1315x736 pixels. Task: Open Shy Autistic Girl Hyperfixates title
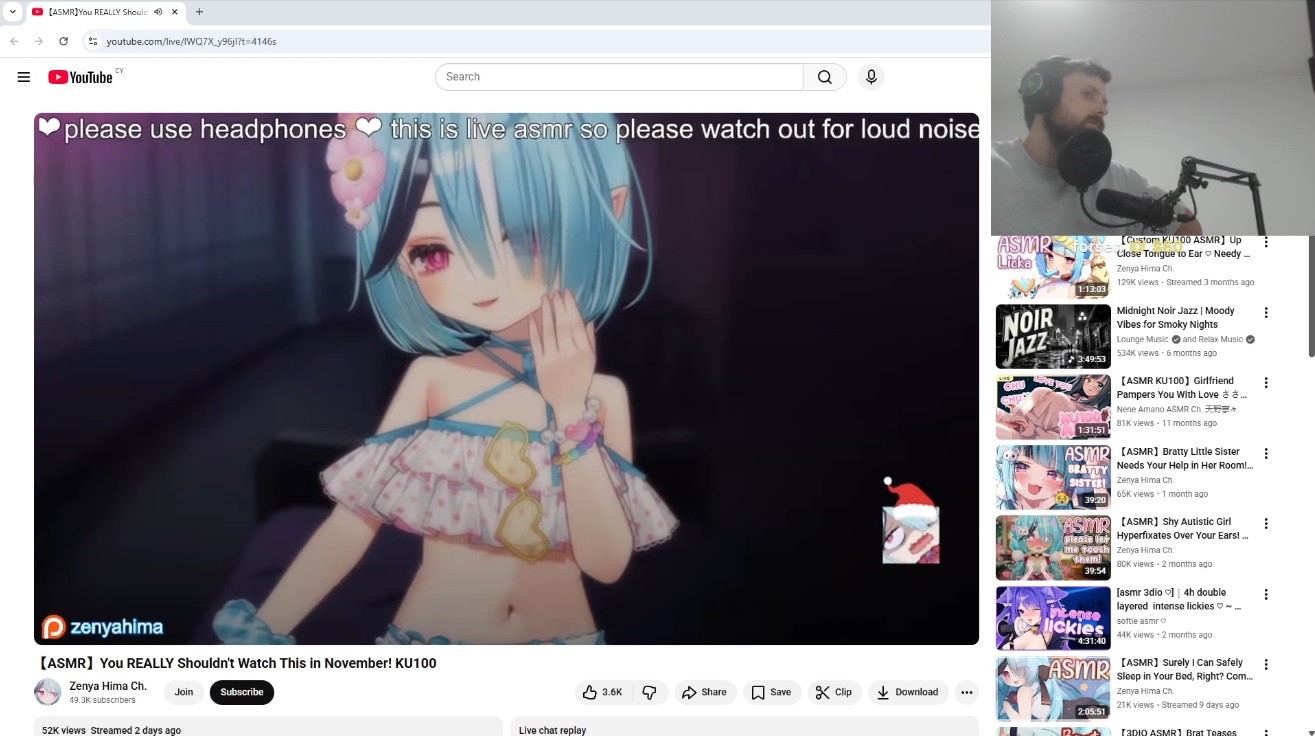tap(1183, 529)
